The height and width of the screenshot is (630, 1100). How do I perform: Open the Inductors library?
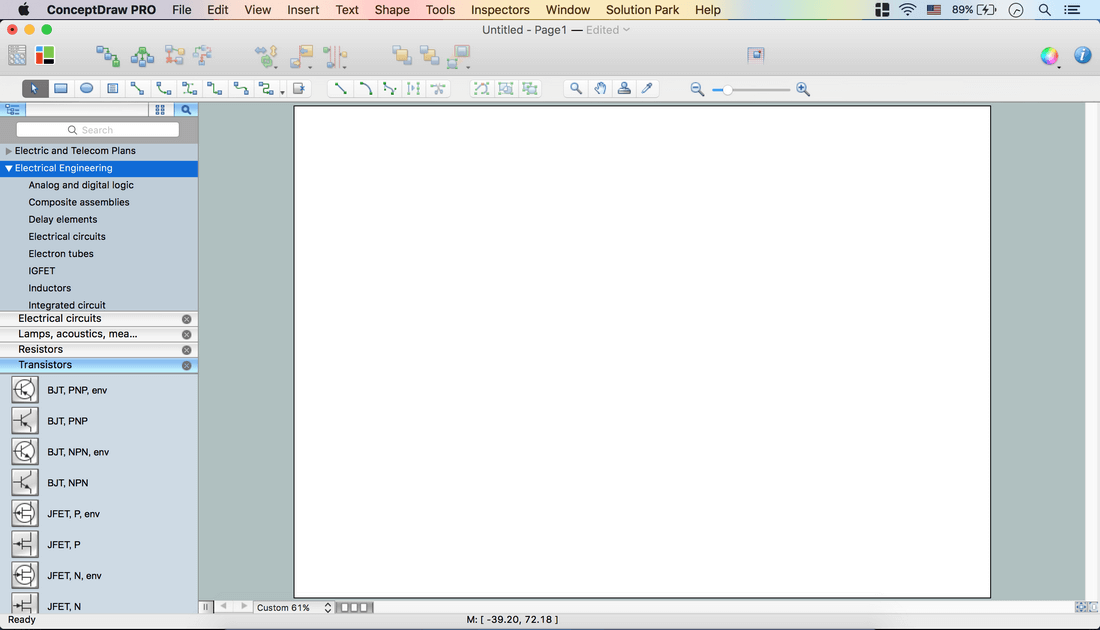50,288
